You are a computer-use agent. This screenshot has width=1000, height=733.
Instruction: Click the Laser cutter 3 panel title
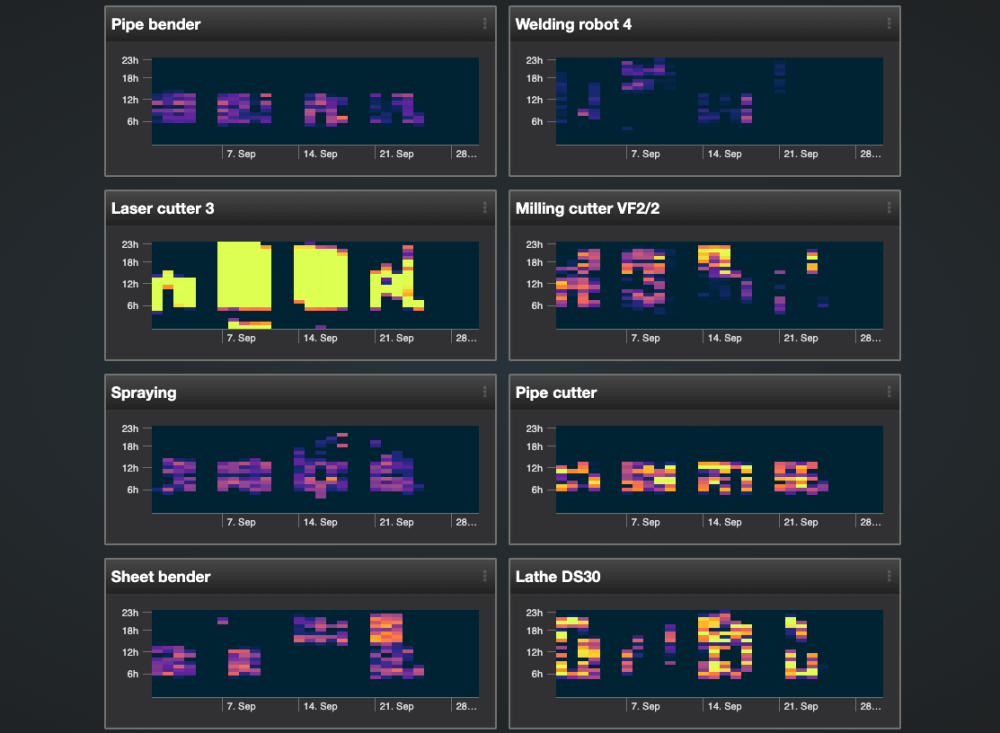coord(162,208)
